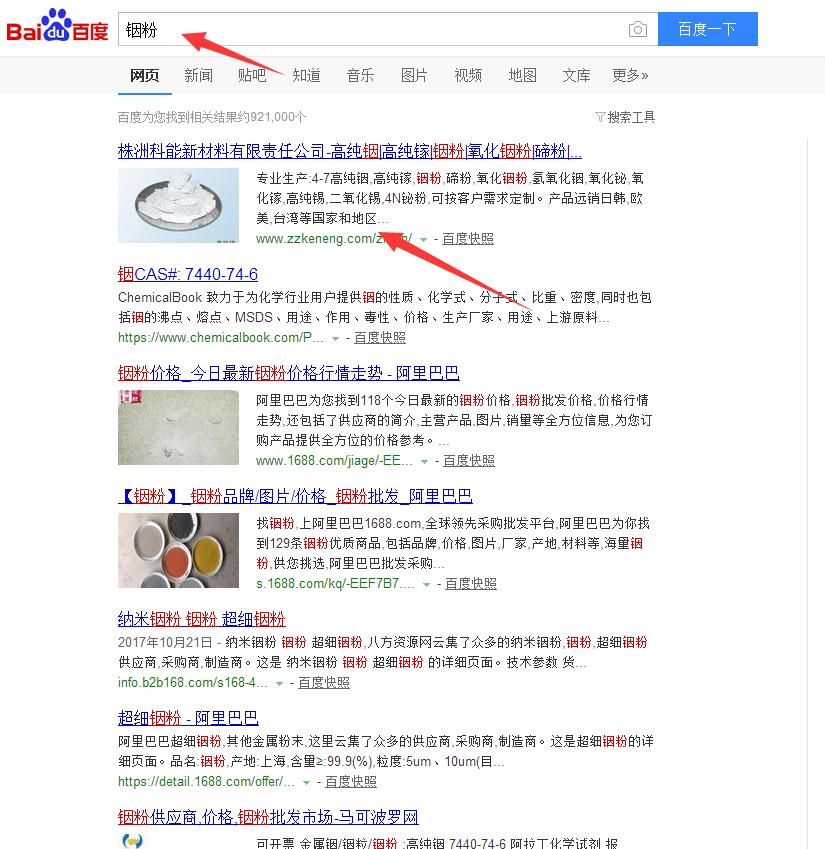Click the 百度一下 search button

point(708,29)
